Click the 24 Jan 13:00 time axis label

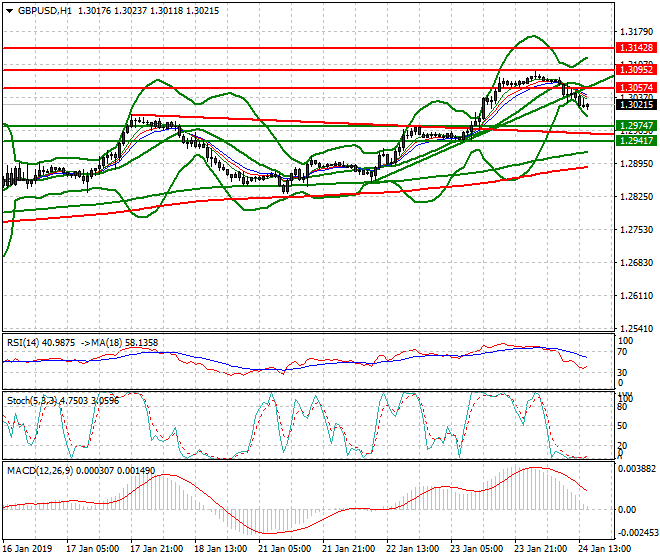pos(604,549)
